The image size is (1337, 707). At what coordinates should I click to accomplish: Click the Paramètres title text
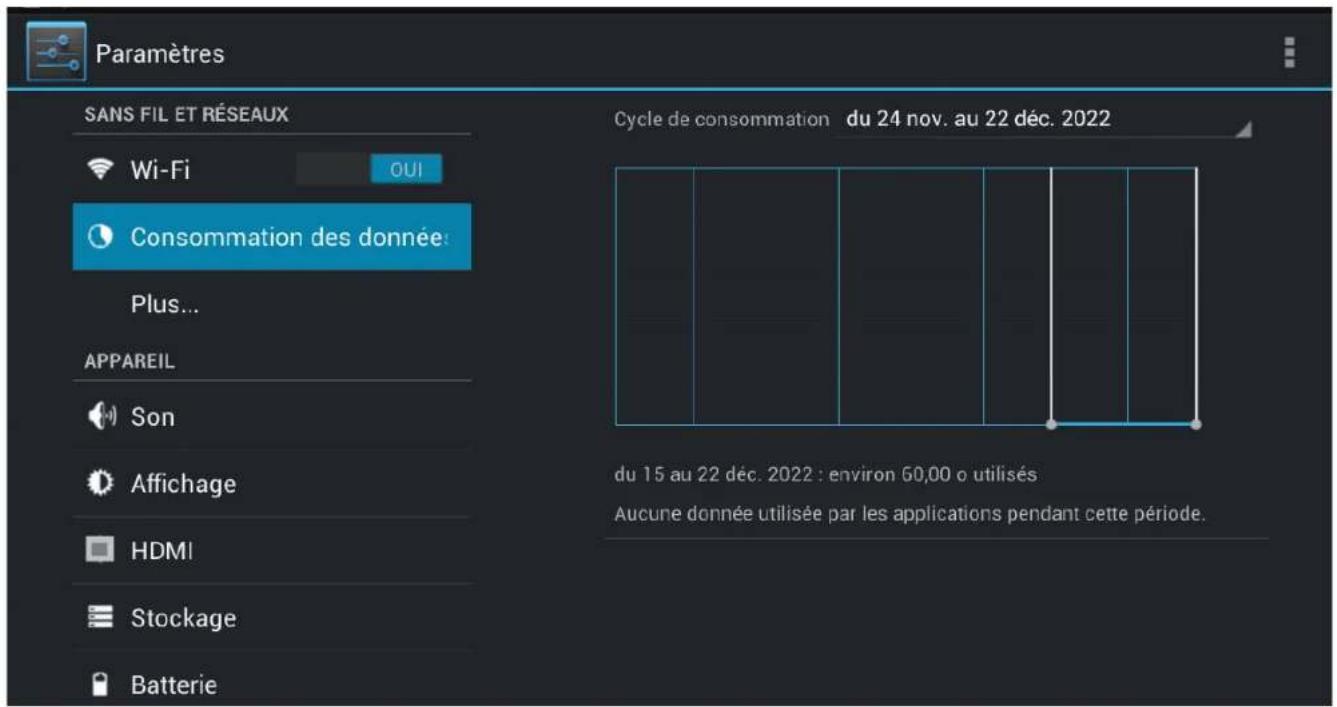tap(160, 53)
